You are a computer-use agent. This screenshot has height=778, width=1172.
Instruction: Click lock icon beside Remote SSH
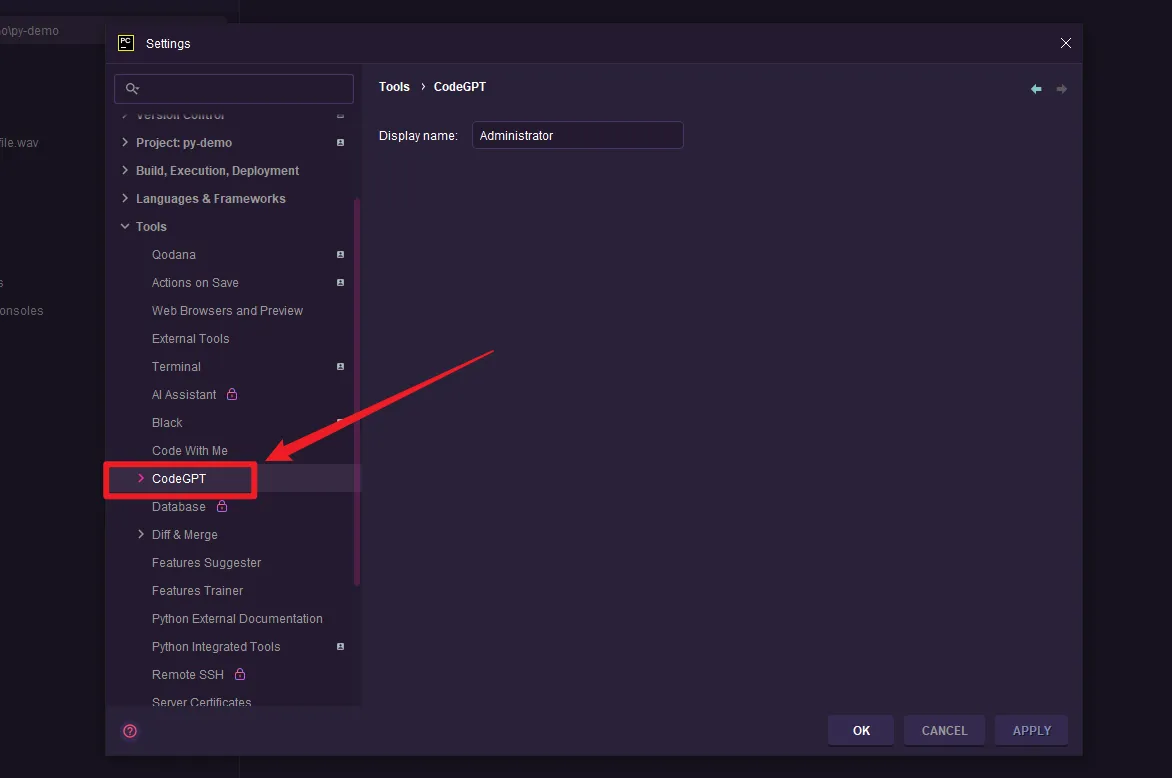(x=240, y=675)
